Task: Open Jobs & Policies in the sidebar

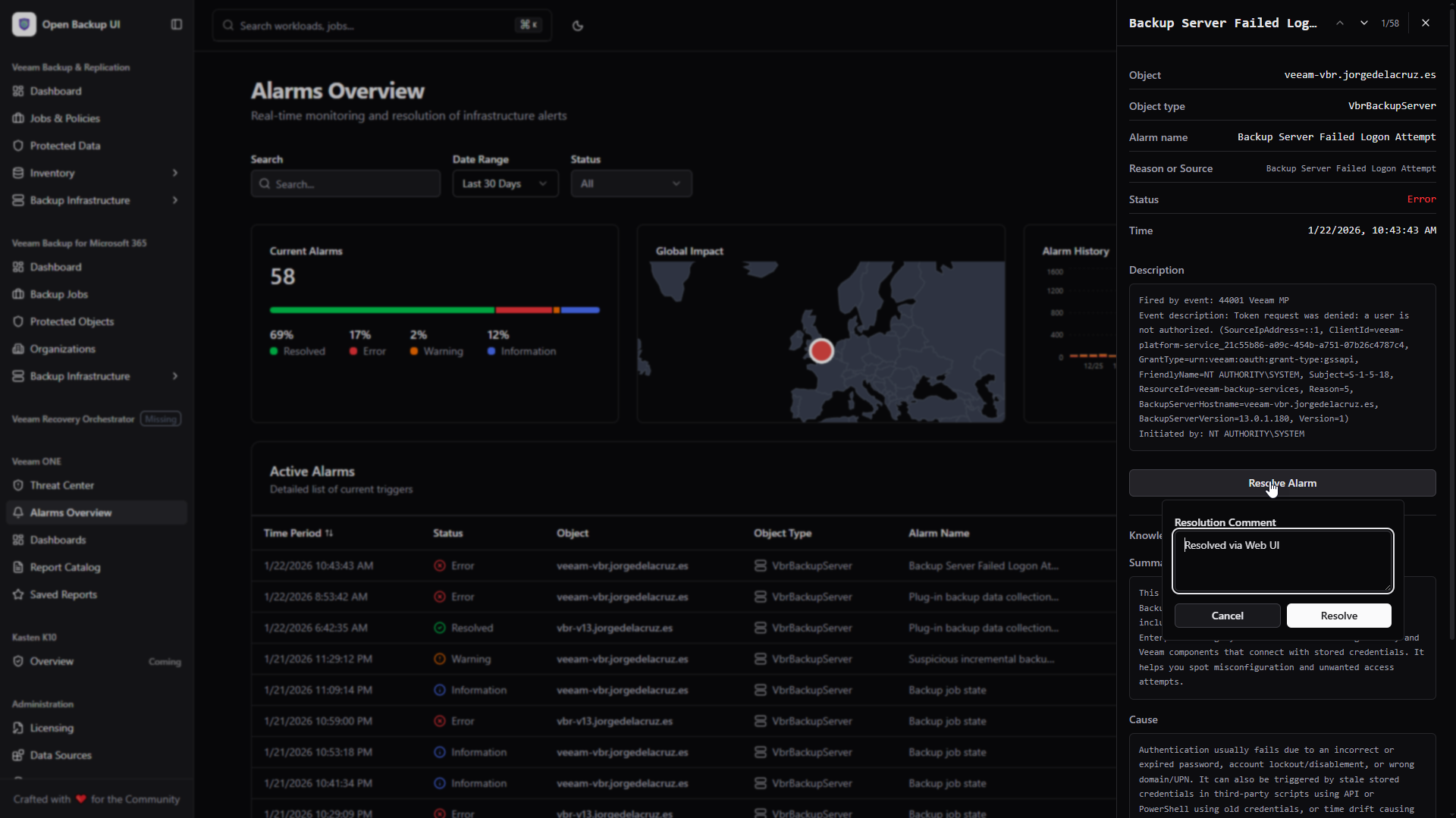Action: click(64, 118)
